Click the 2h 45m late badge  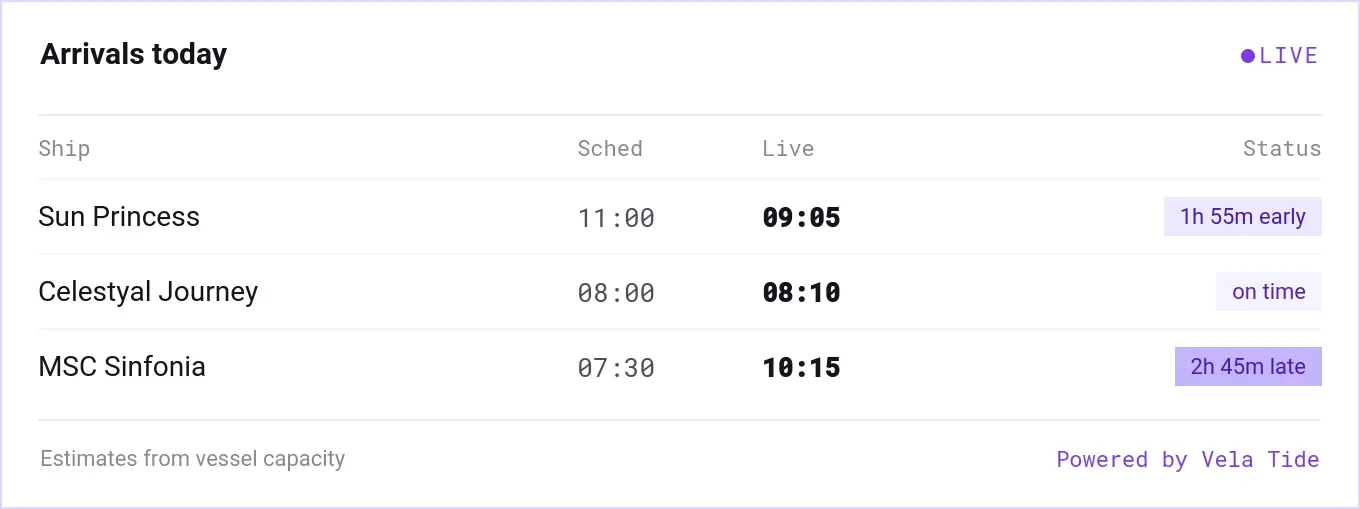click(x=1248, y=367)
